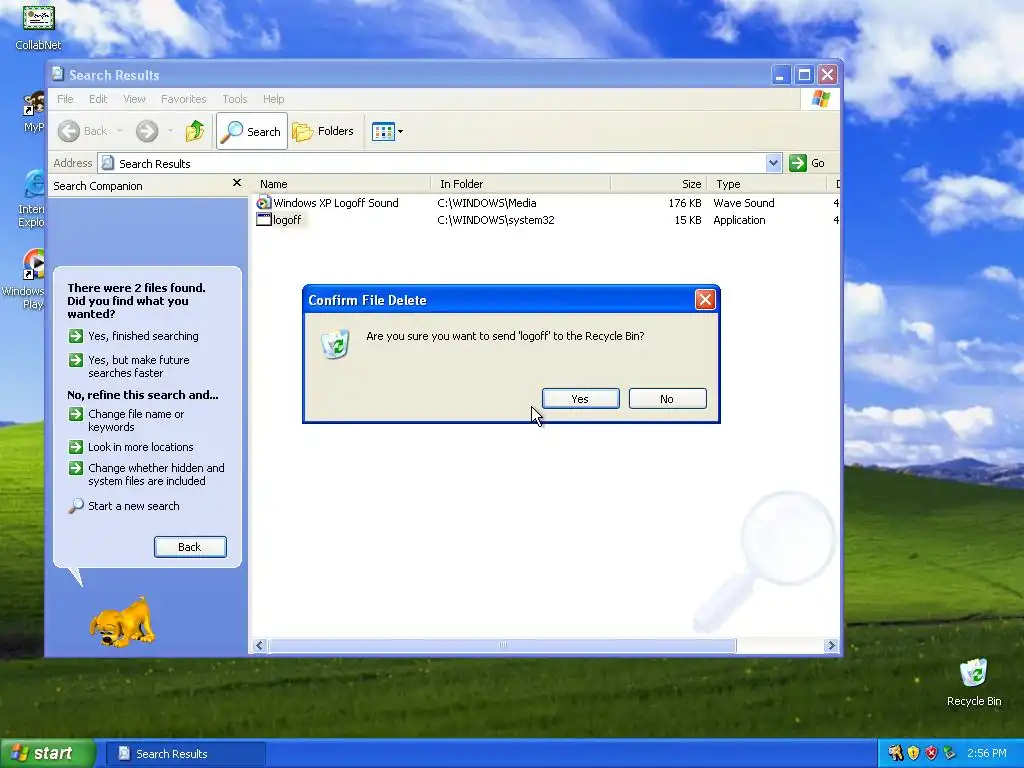Sort results by Name column
This screenshot has width=1024, height=768.
[343, 184]
